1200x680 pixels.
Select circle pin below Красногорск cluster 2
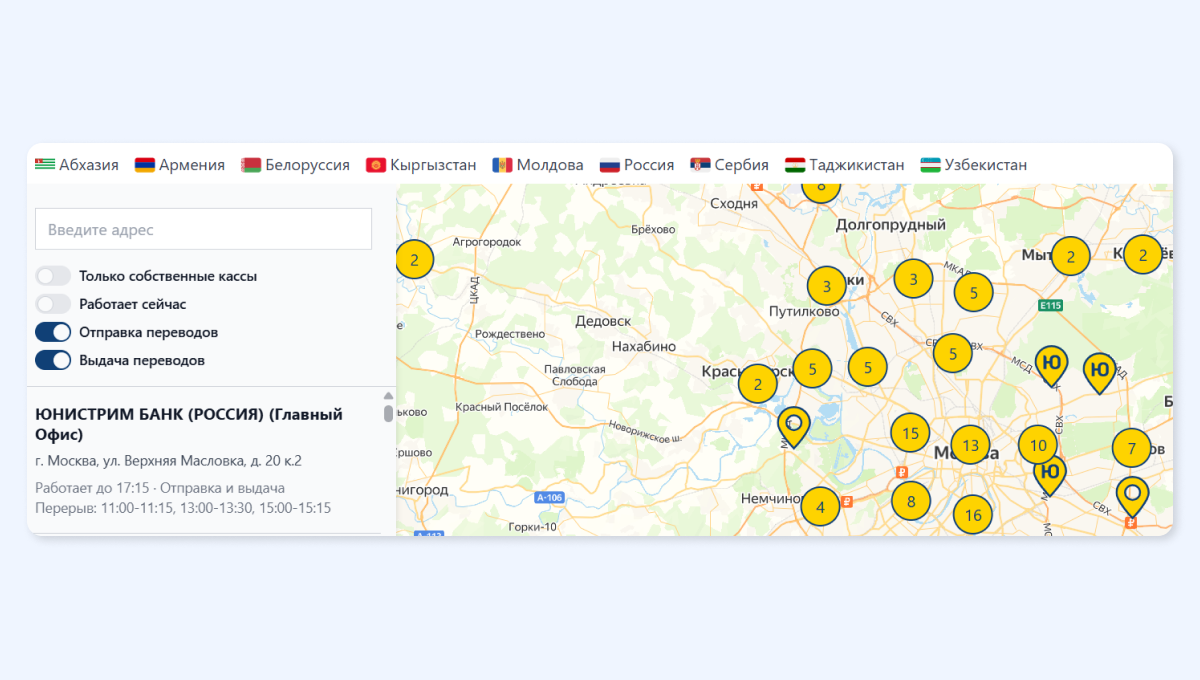tap(794, 427)
